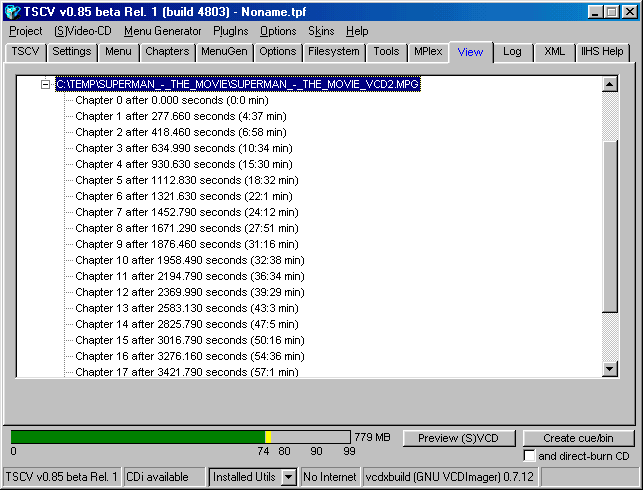This screenshot has height=490, width=643.
Task: Select Chapter 5 after 1112.830 seconds
Action: [x=185, y=180]
